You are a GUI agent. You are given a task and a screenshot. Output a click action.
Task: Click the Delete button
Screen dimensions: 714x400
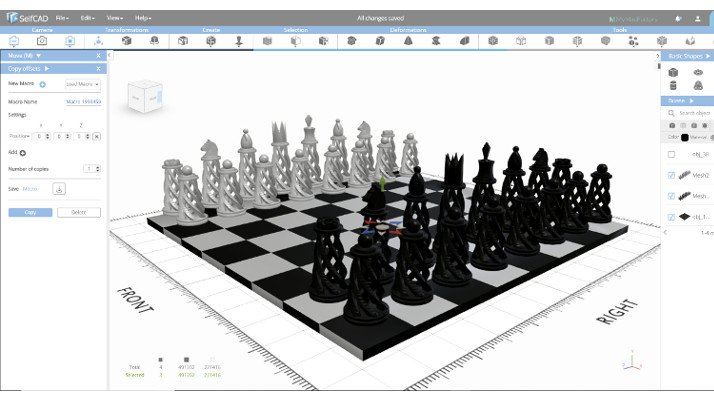point(79,212)
